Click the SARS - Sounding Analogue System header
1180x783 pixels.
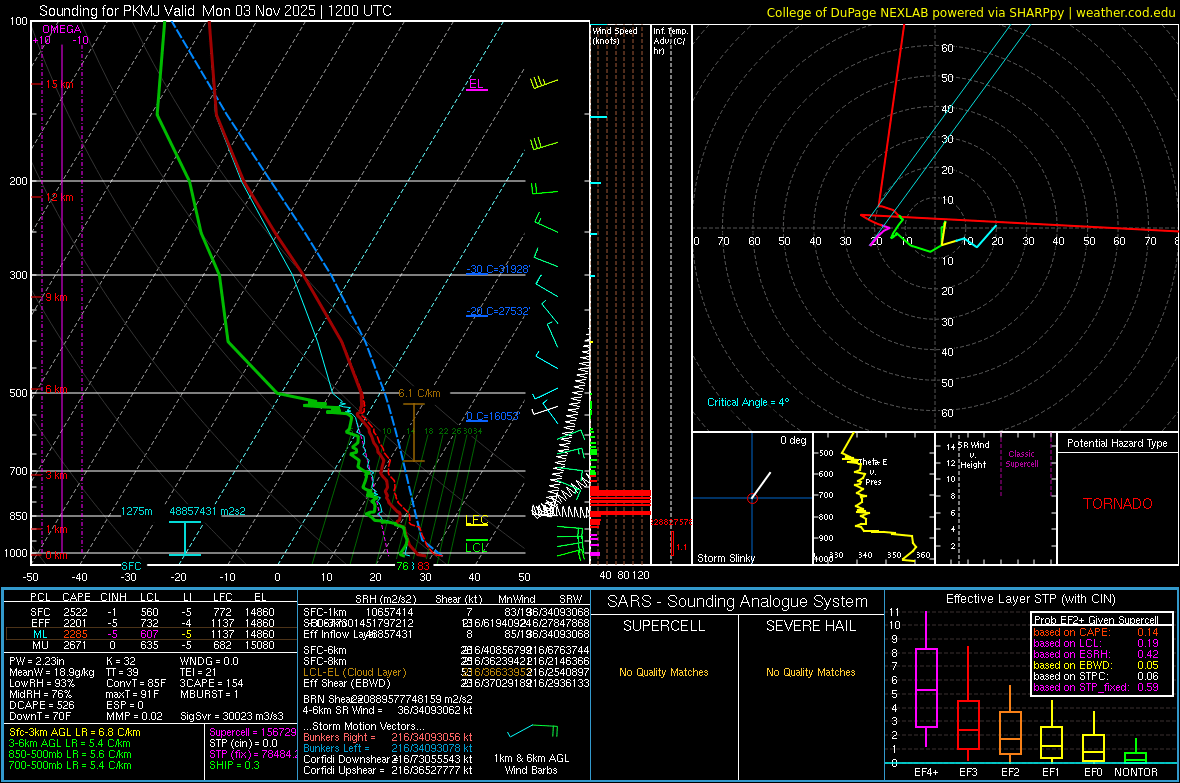coord(738,601)
